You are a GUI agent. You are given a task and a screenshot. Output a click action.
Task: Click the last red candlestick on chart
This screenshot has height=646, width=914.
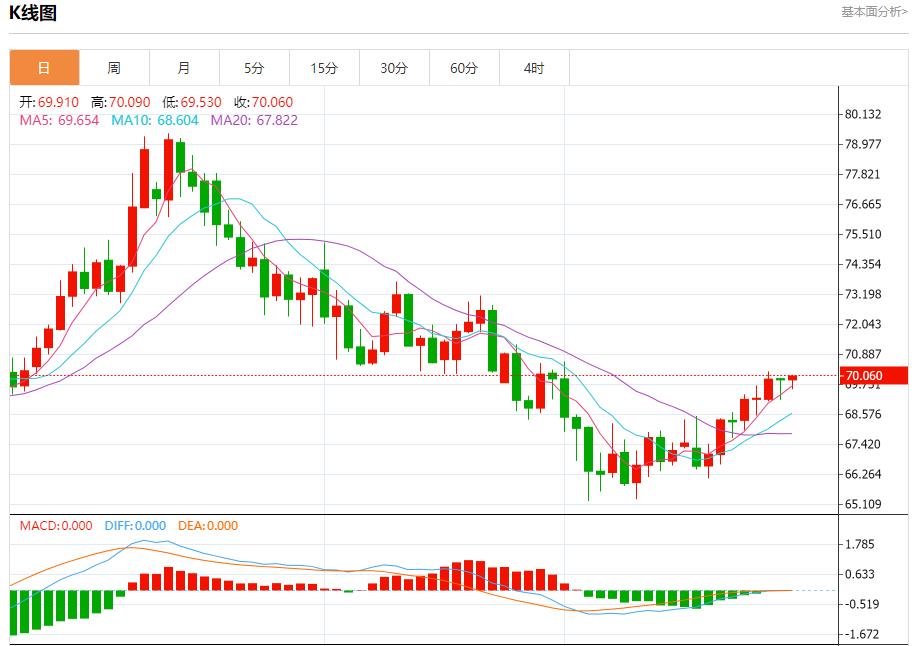tap(793, 378)
